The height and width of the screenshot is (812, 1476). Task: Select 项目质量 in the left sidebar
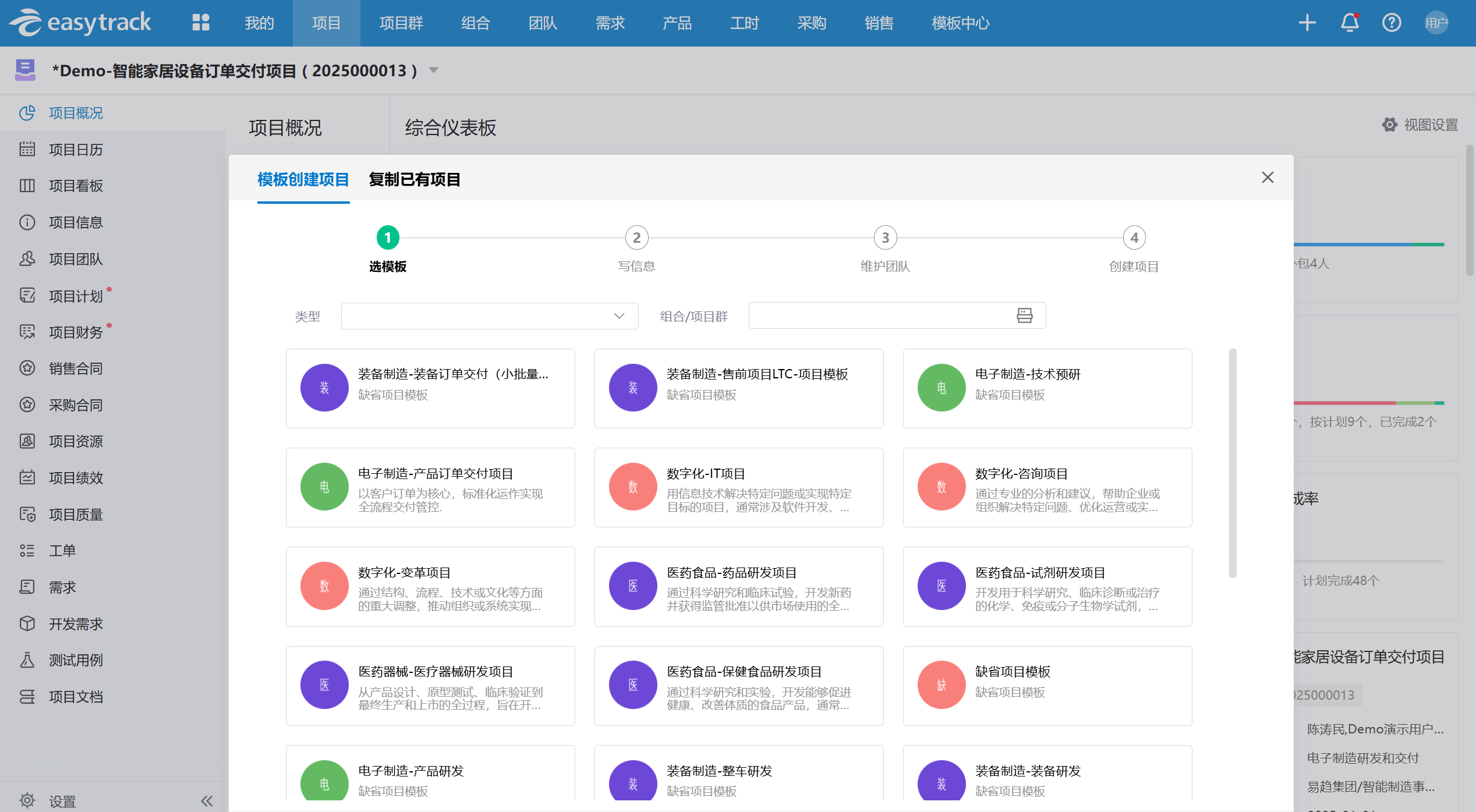76,514
